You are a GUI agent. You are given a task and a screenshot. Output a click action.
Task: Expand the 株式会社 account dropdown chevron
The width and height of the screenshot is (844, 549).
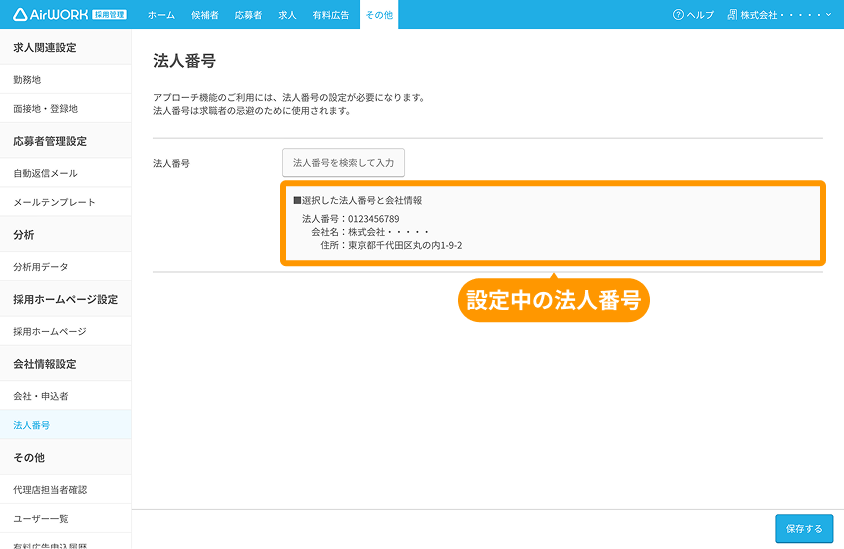[x=828, y=15]
